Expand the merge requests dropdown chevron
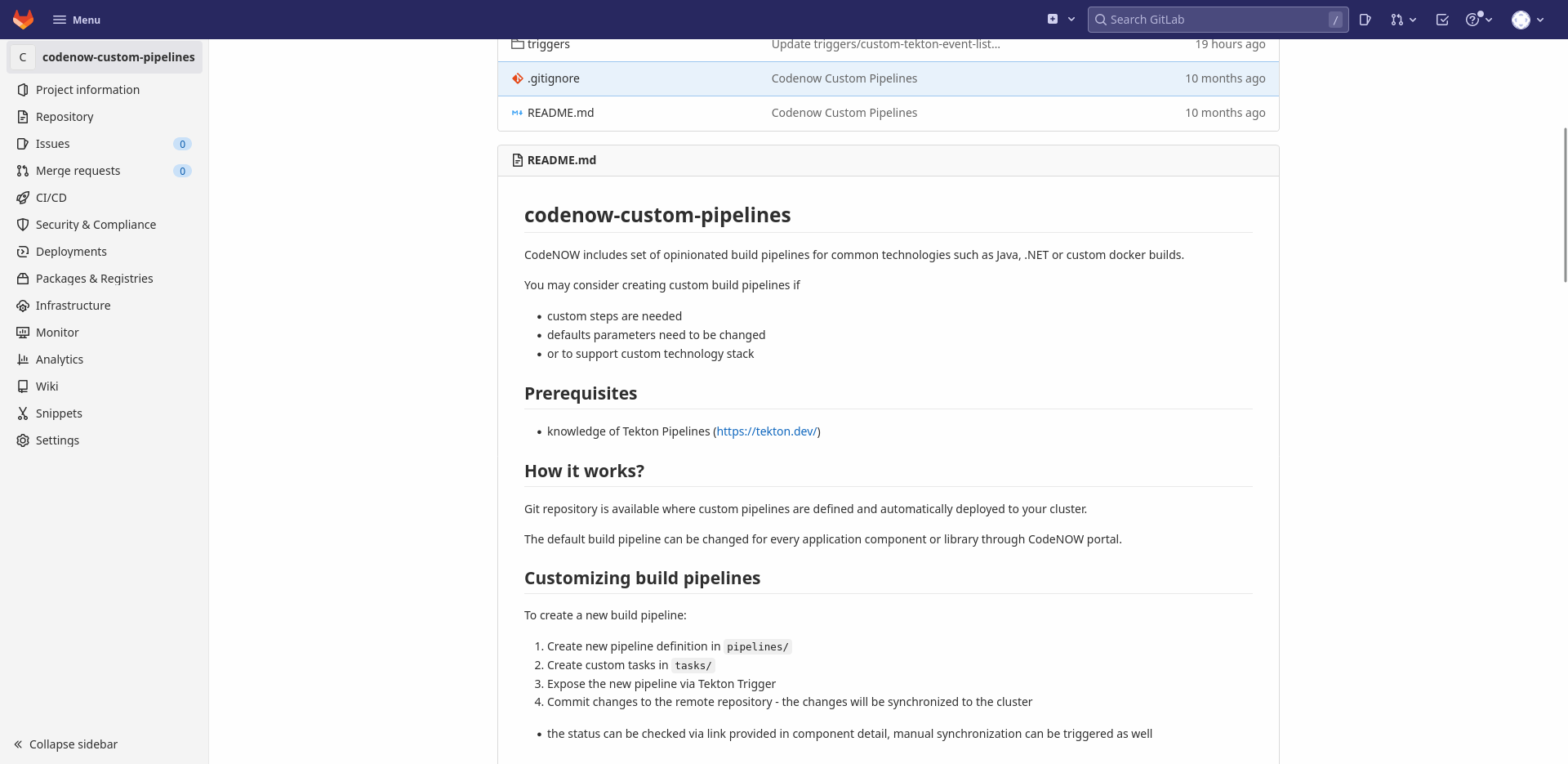The height and width of the screenshot is (764, 1568). click(x=1413, y=20)
